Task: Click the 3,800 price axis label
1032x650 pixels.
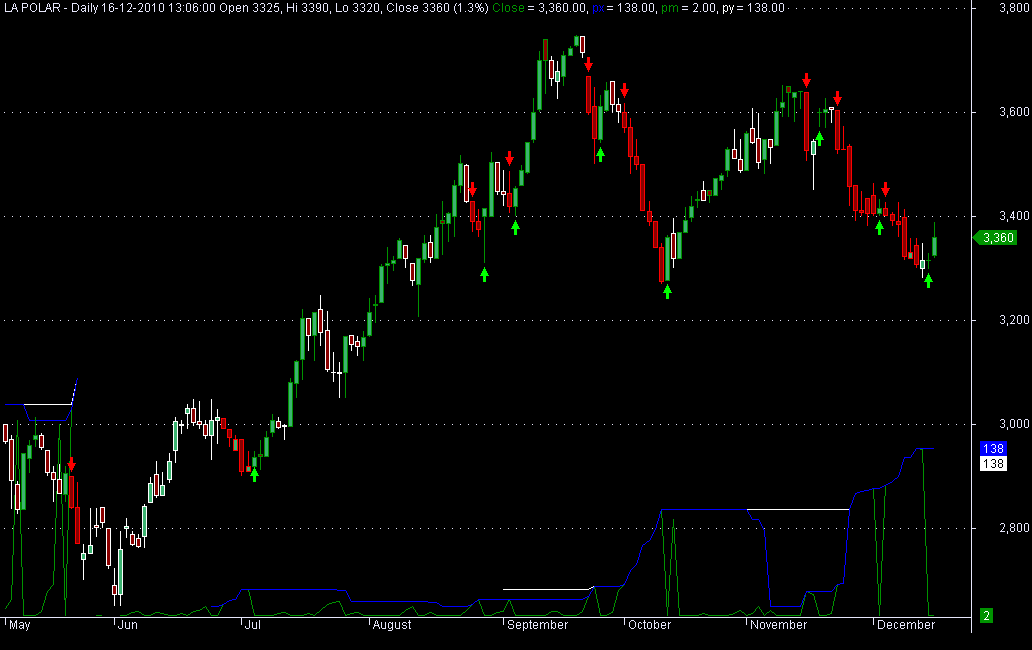Action: (1014, 9)
